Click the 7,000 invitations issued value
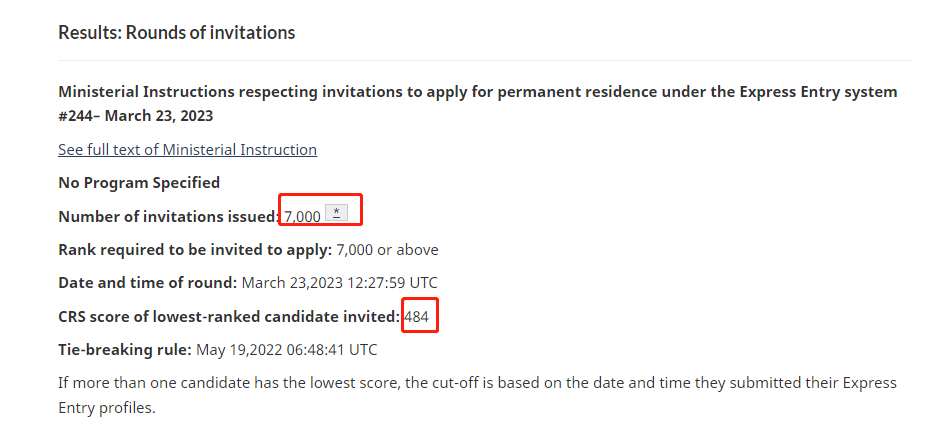The image size is (940, 430). 303,216
